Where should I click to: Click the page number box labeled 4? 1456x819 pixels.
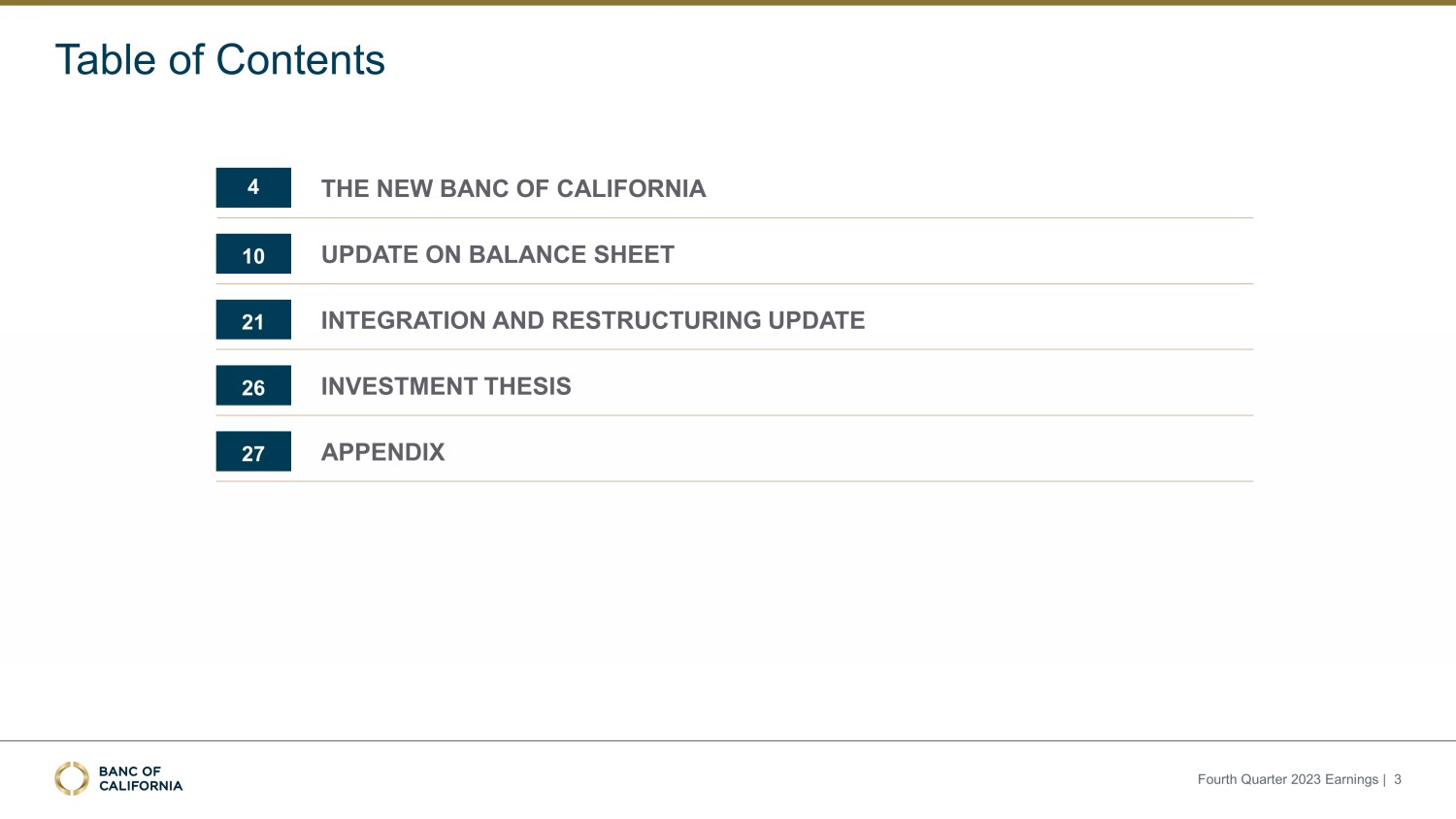click(x=253, y=187)
